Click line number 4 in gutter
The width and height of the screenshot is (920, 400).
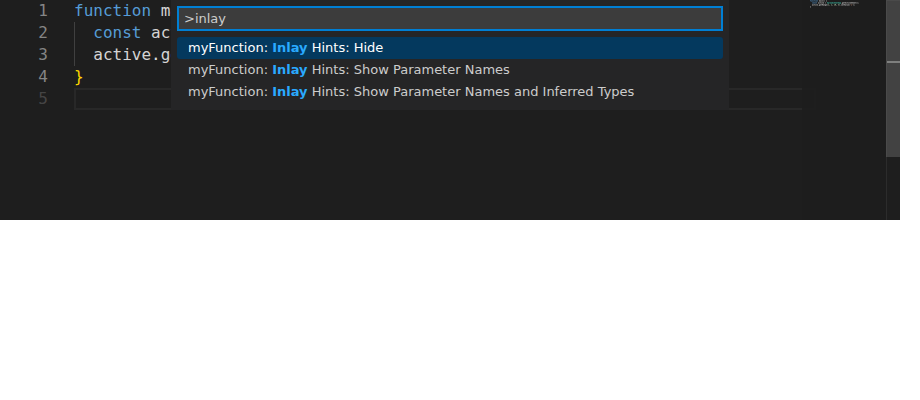point(43,77)
